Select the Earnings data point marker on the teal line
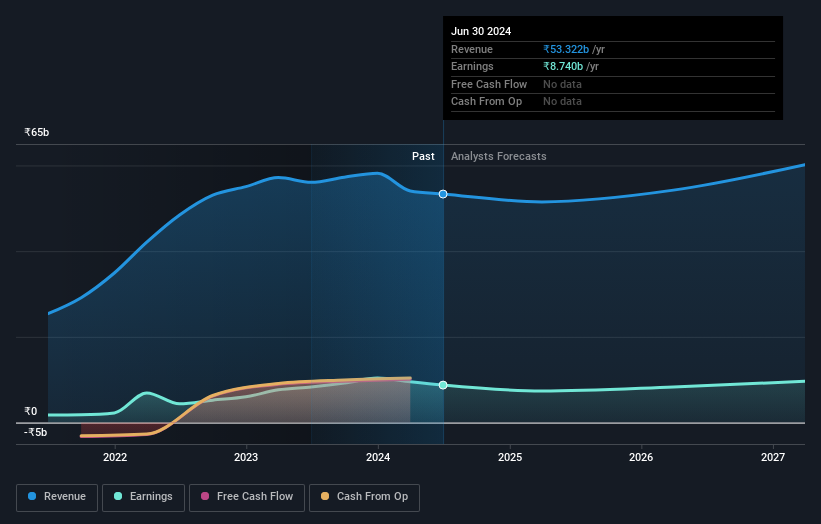Screen dimensions: 821x524 [x=443, y=385]
